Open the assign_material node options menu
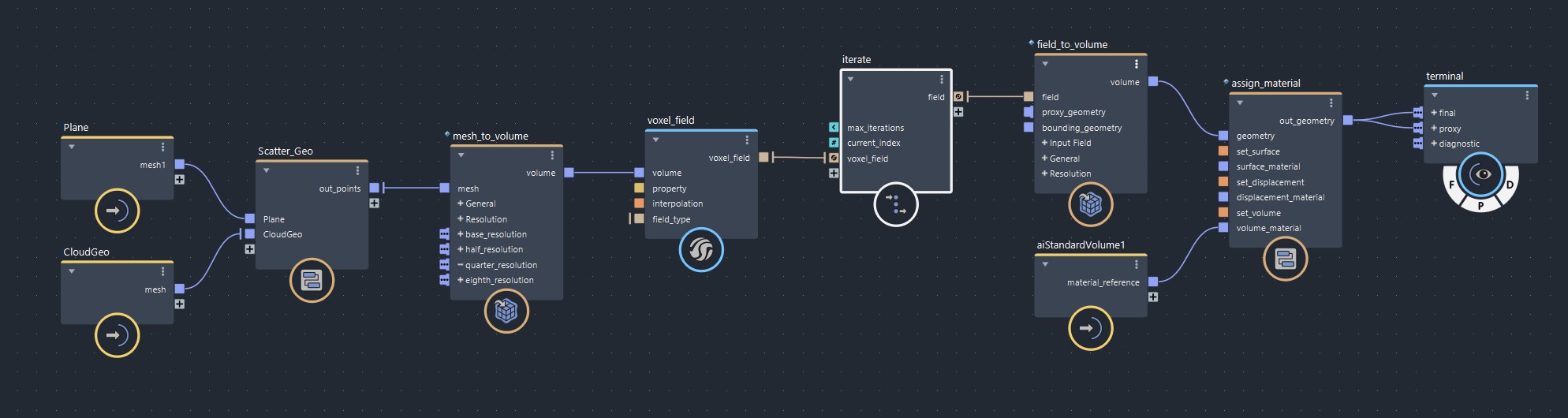The height and width of the screenshot is (418, 1568). pyautogui.click(x=1331, y=103)
